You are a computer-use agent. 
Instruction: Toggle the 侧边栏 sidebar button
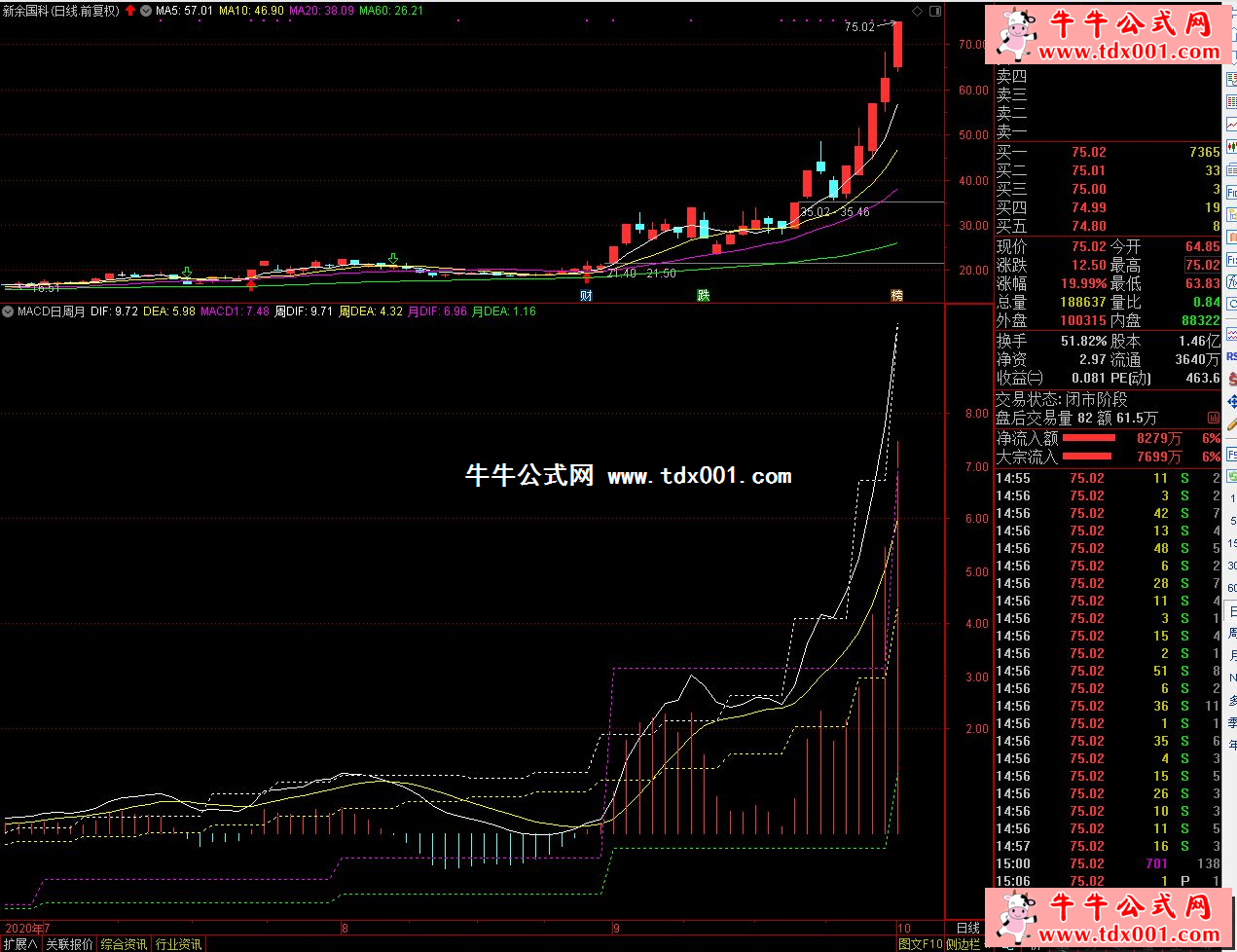pos(963,944)
